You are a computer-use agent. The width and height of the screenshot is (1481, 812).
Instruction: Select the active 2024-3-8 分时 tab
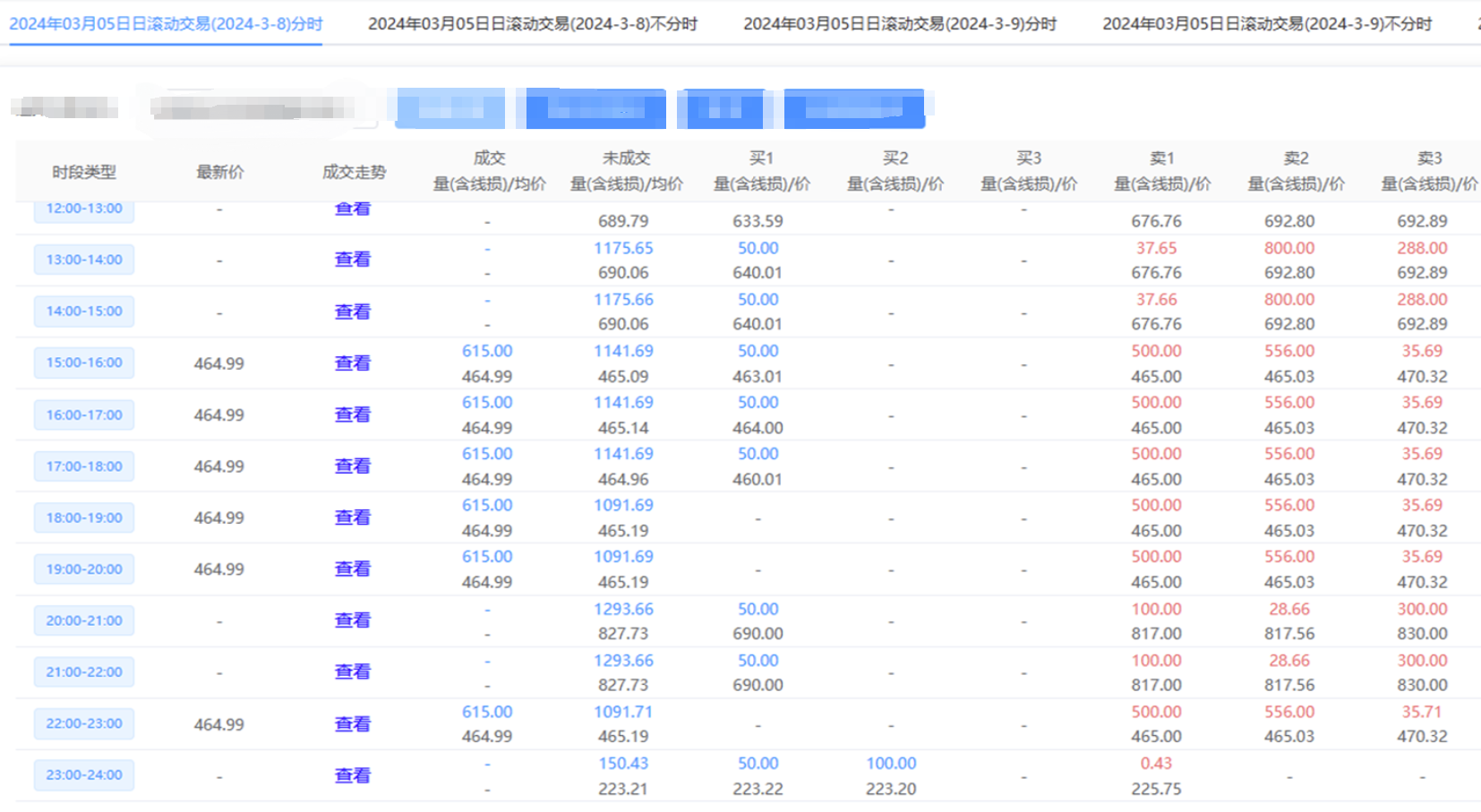tap(166, 24)
